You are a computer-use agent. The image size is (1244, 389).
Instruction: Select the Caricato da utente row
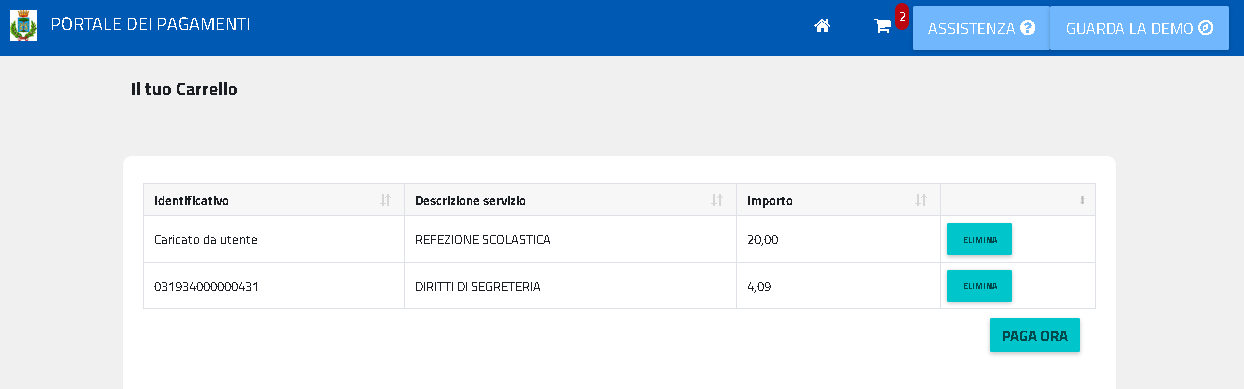(619, 239)
